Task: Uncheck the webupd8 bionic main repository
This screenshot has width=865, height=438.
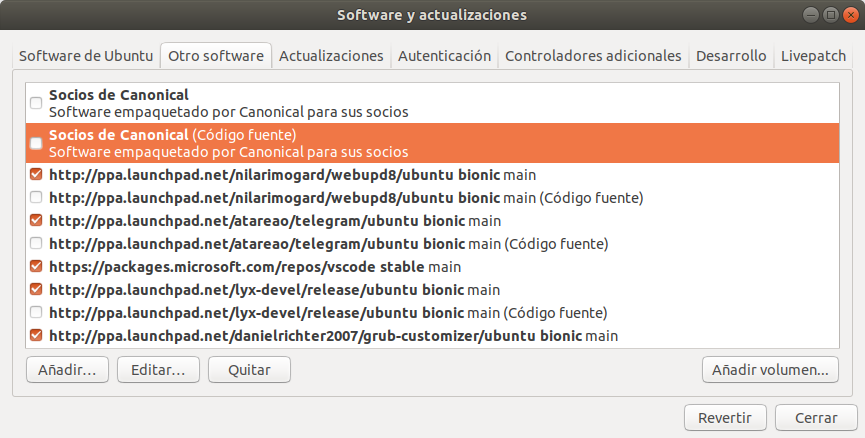Action: point(36,175)
